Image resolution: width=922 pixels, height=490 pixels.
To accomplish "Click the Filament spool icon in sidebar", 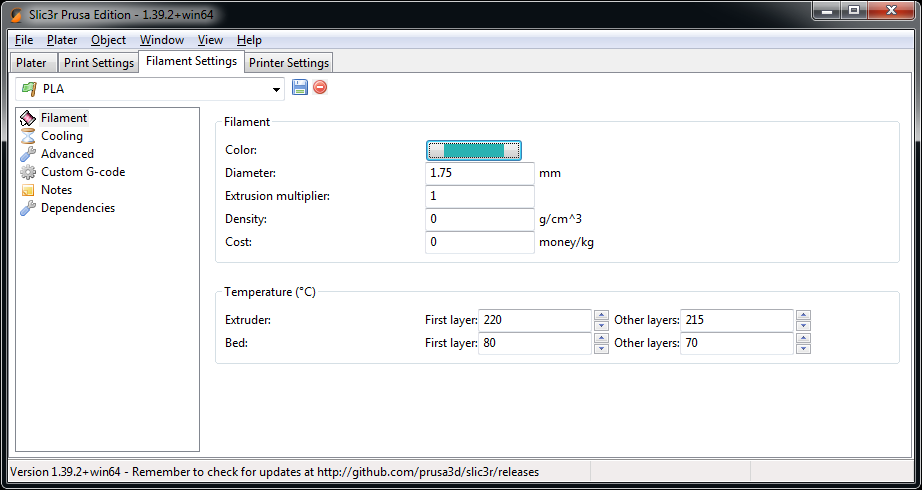I will [28, 118].
